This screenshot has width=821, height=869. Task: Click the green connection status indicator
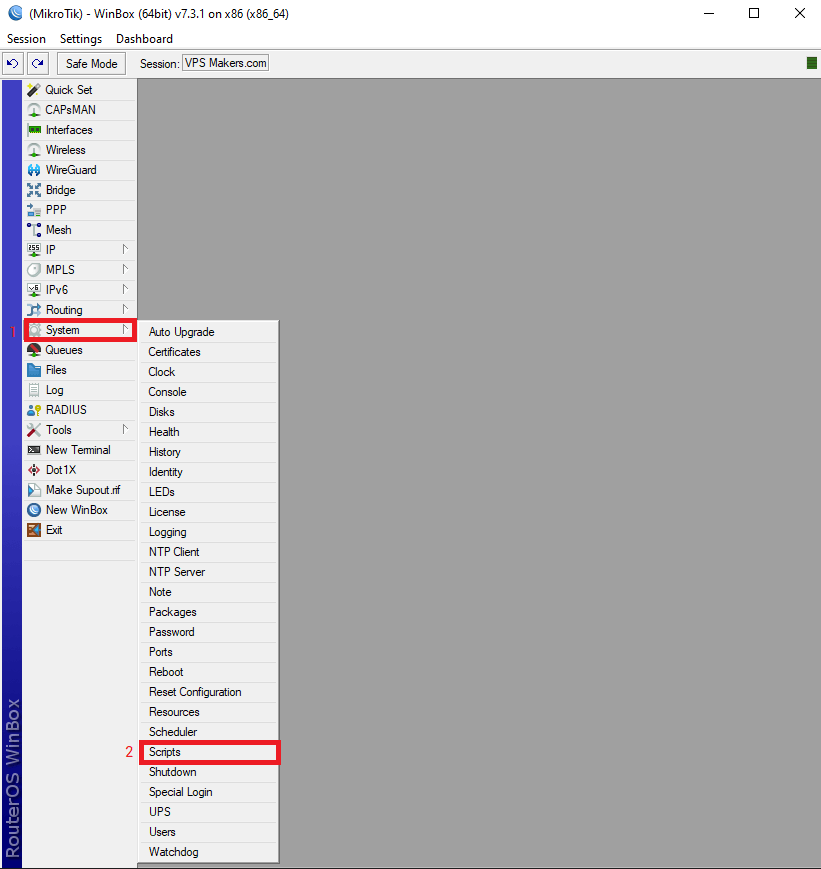(x=812, y=63)
